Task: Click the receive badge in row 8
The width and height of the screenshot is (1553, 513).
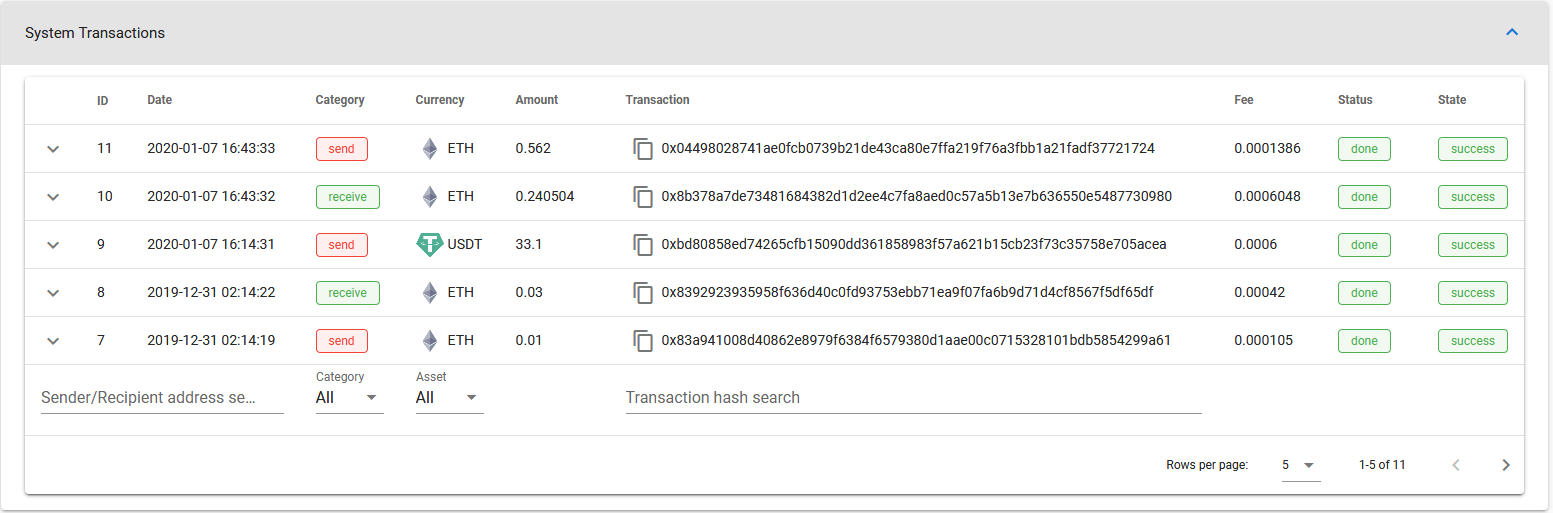Action: tap(348, 293)
